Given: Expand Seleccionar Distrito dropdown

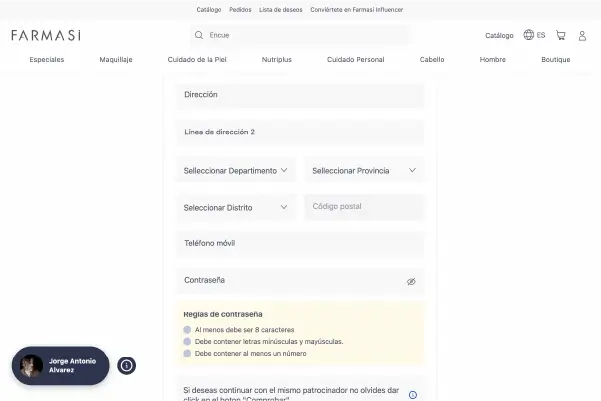Looking at the screenshot, I should click(236, 207).
